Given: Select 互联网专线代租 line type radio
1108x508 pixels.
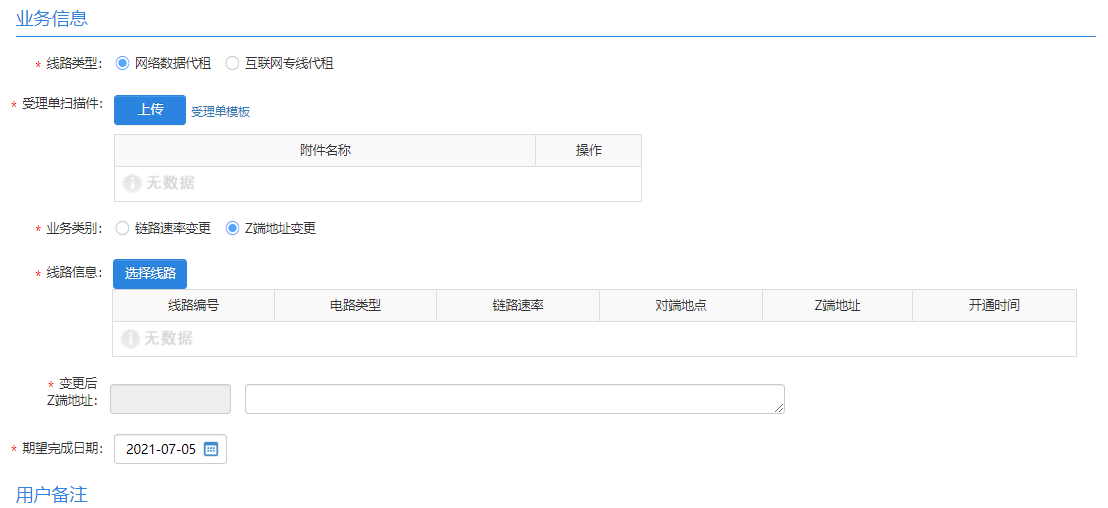Looking at the screenshot, I should [x=232, y=64].
